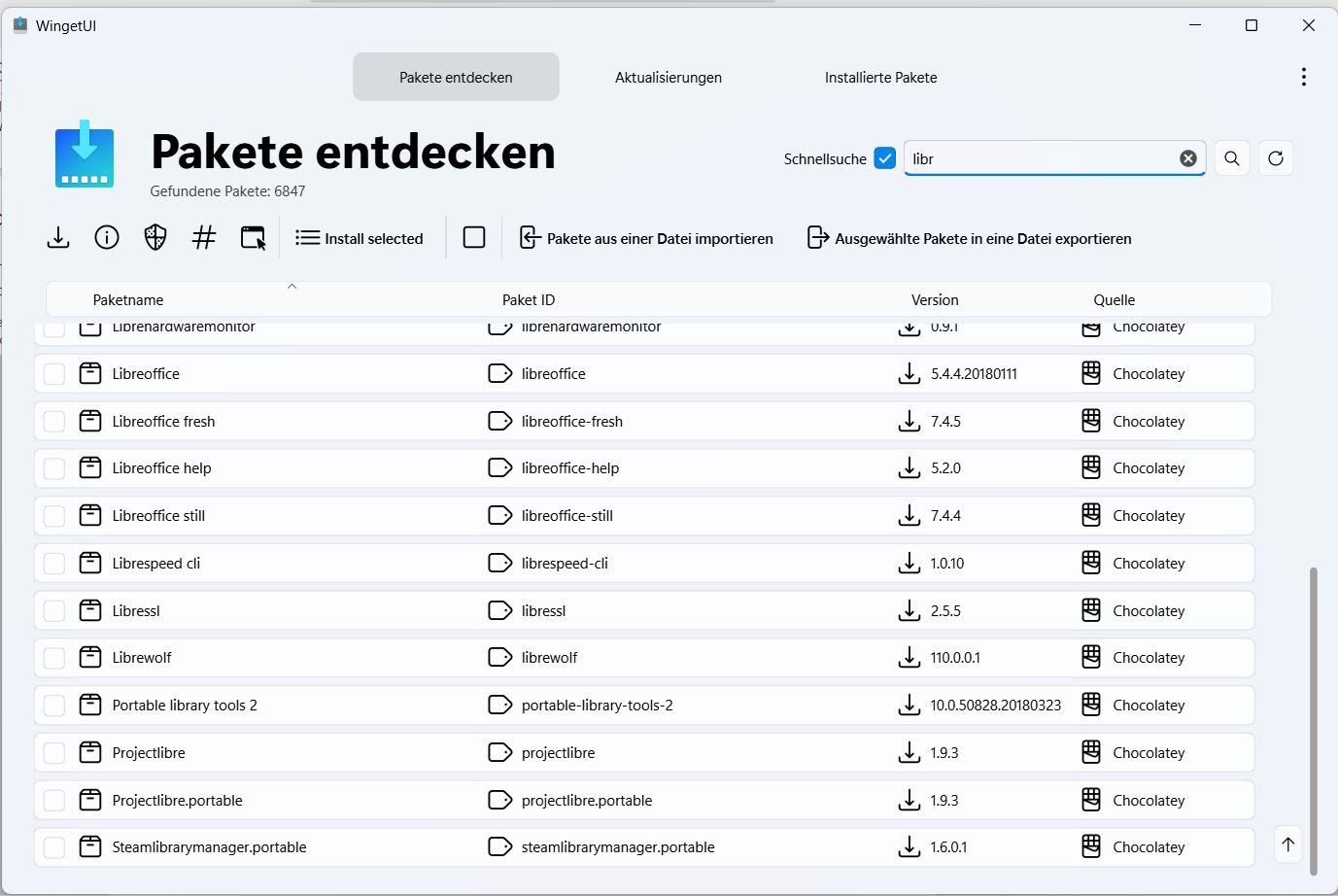Click the vertical scrollbar thumb
Image resolution: width=1338 pixels, height=896 pixels.
pos(1314,719)
